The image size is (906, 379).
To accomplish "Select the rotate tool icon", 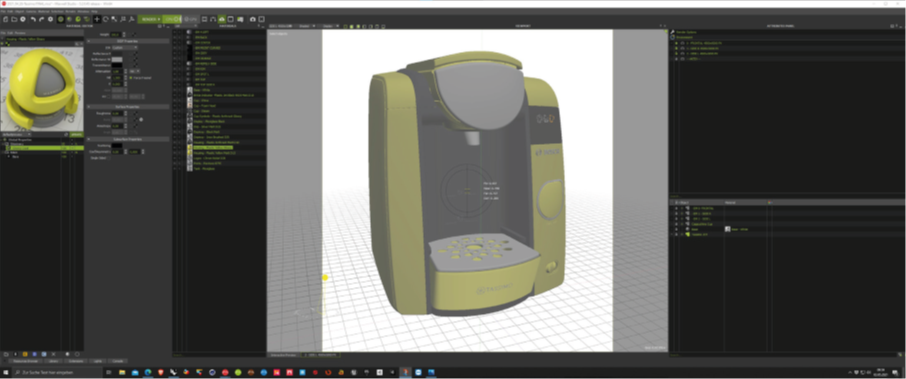I will tap(106, 19).
